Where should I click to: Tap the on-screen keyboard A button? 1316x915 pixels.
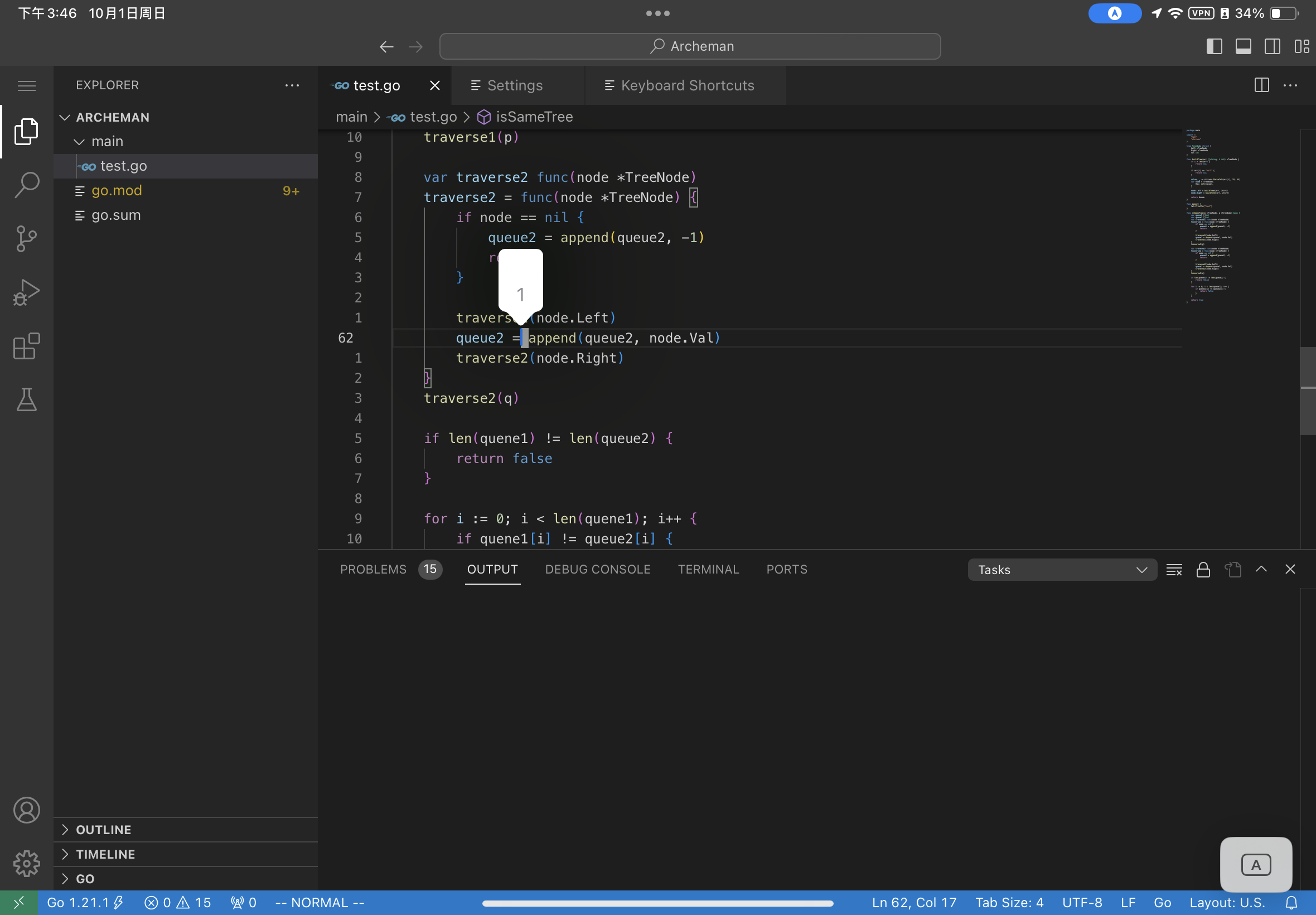pos(1256,865)
